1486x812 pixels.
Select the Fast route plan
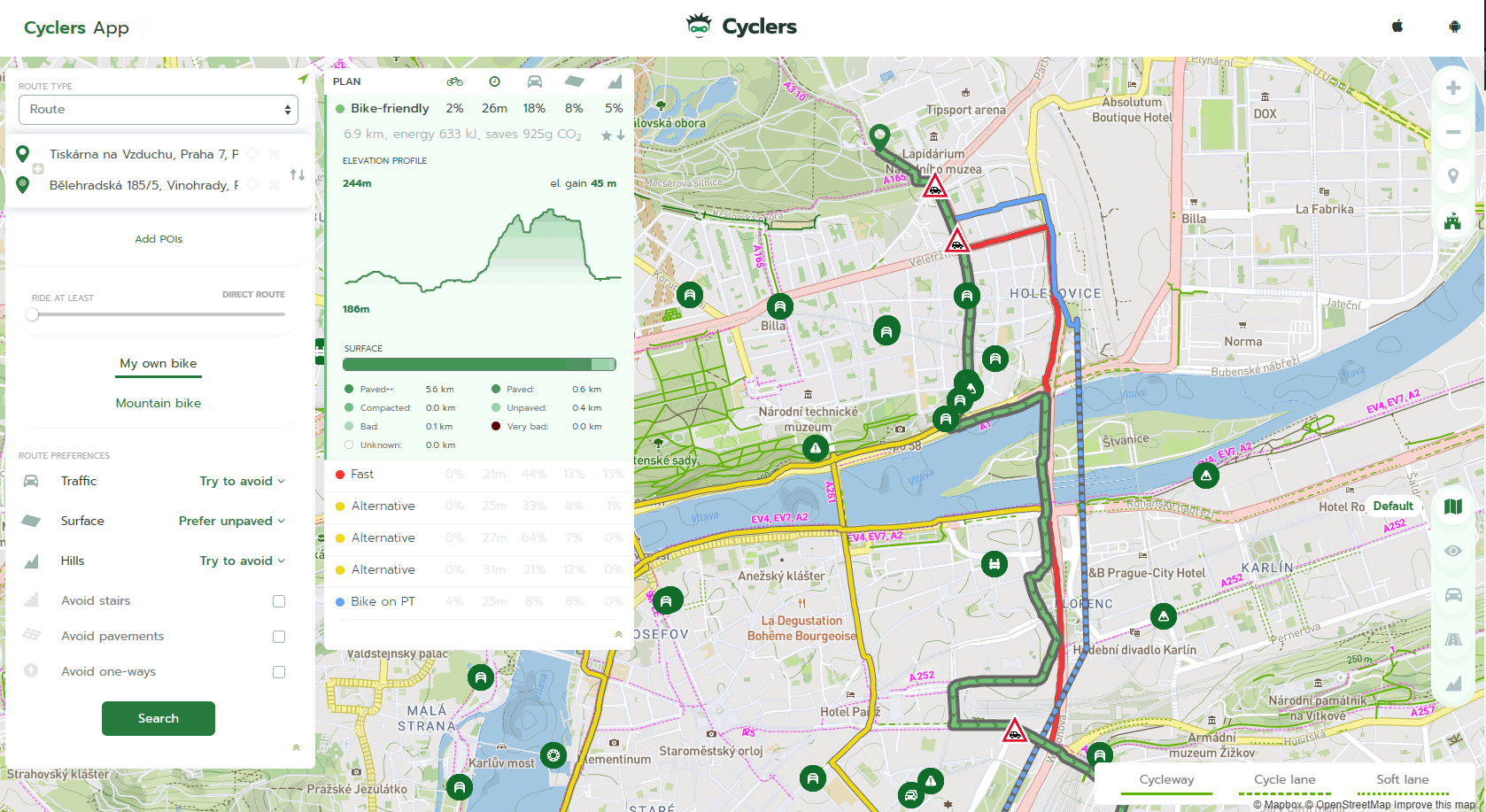(x=362, y=475)
